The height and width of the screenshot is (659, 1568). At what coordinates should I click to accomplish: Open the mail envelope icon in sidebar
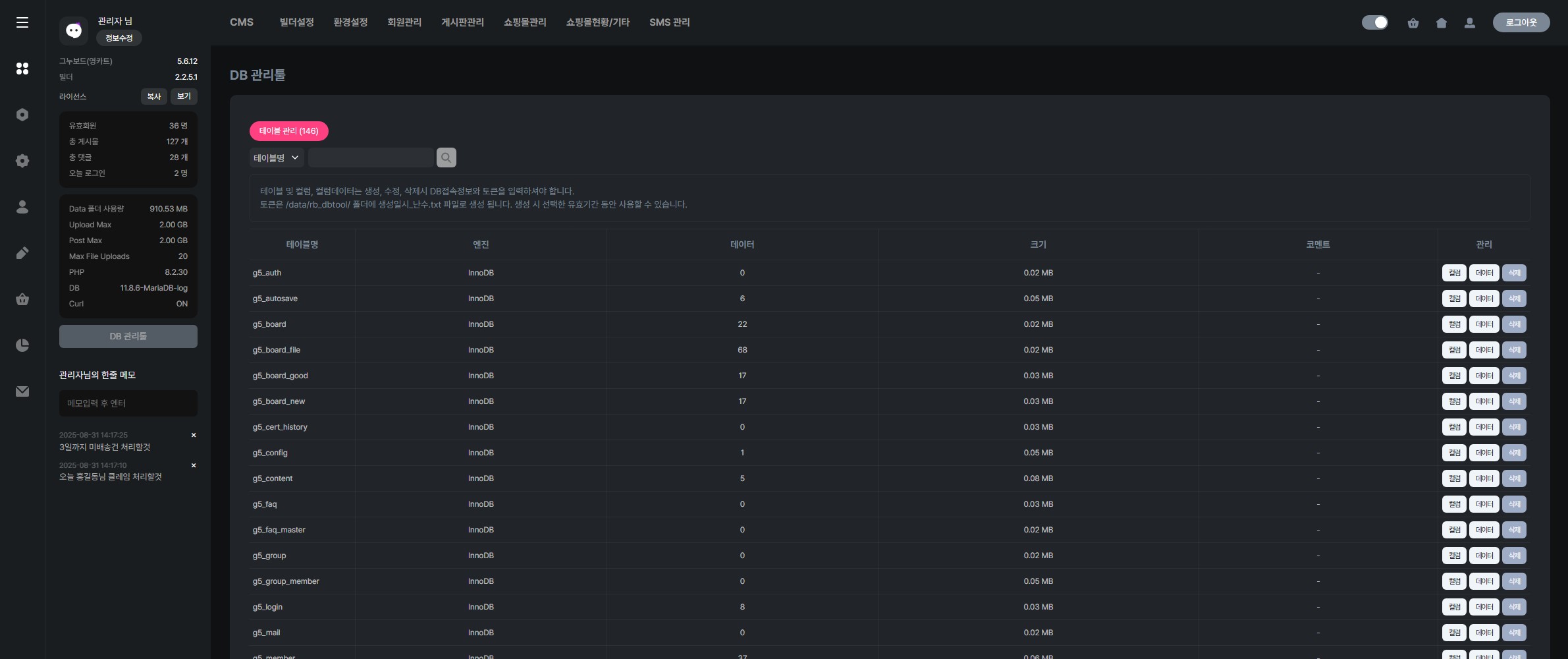click(x=22, y=391)
